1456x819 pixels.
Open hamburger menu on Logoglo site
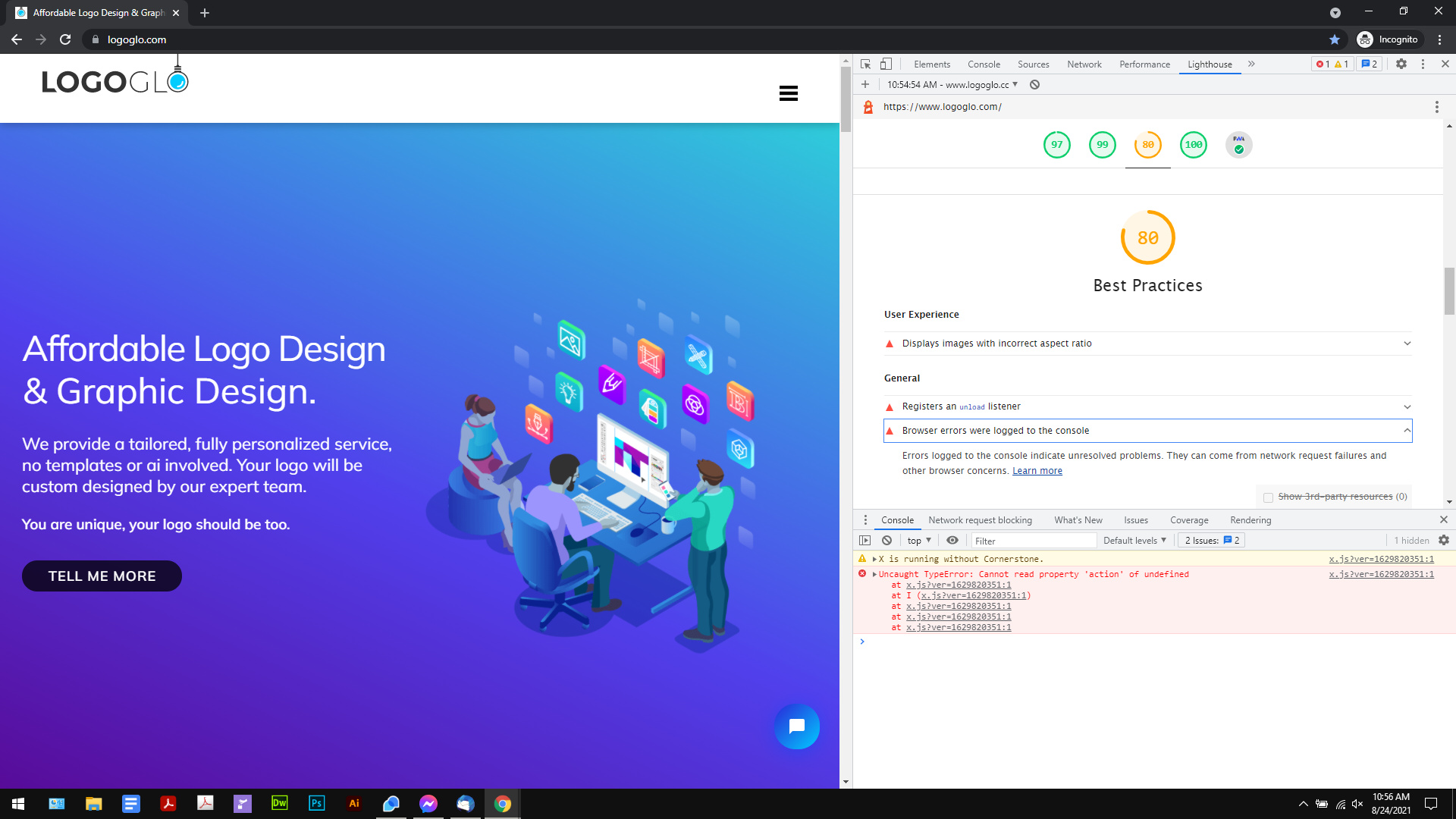click(x=788, y=93)
